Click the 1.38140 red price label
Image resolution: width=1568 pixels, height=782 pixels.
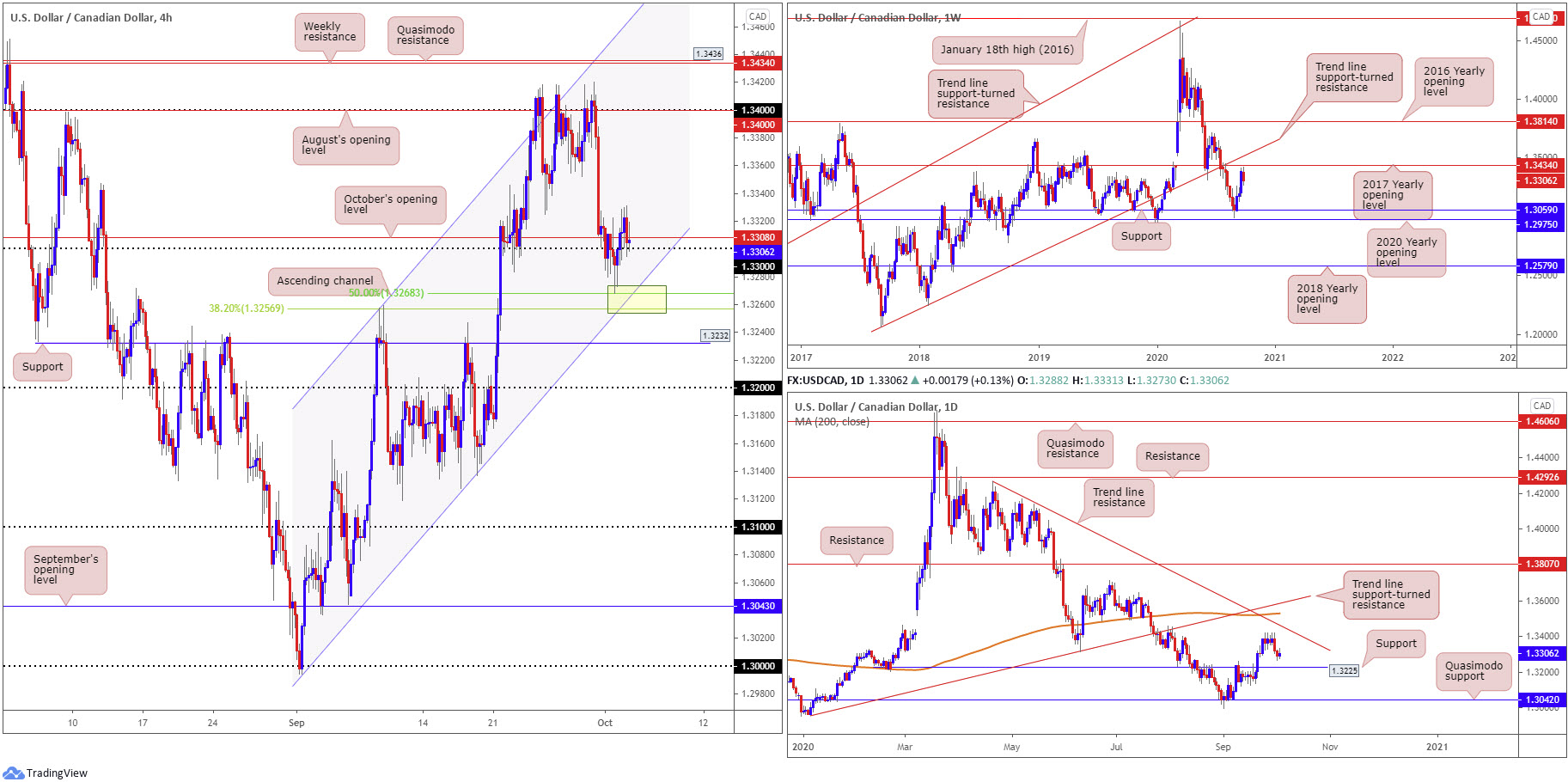pyautogui.click(x=1541, y=121)
